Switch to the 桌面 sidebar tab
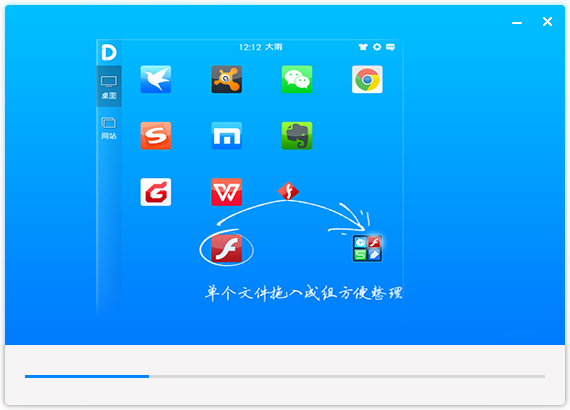This screenshot has width=570, height=410. (109, 87)
